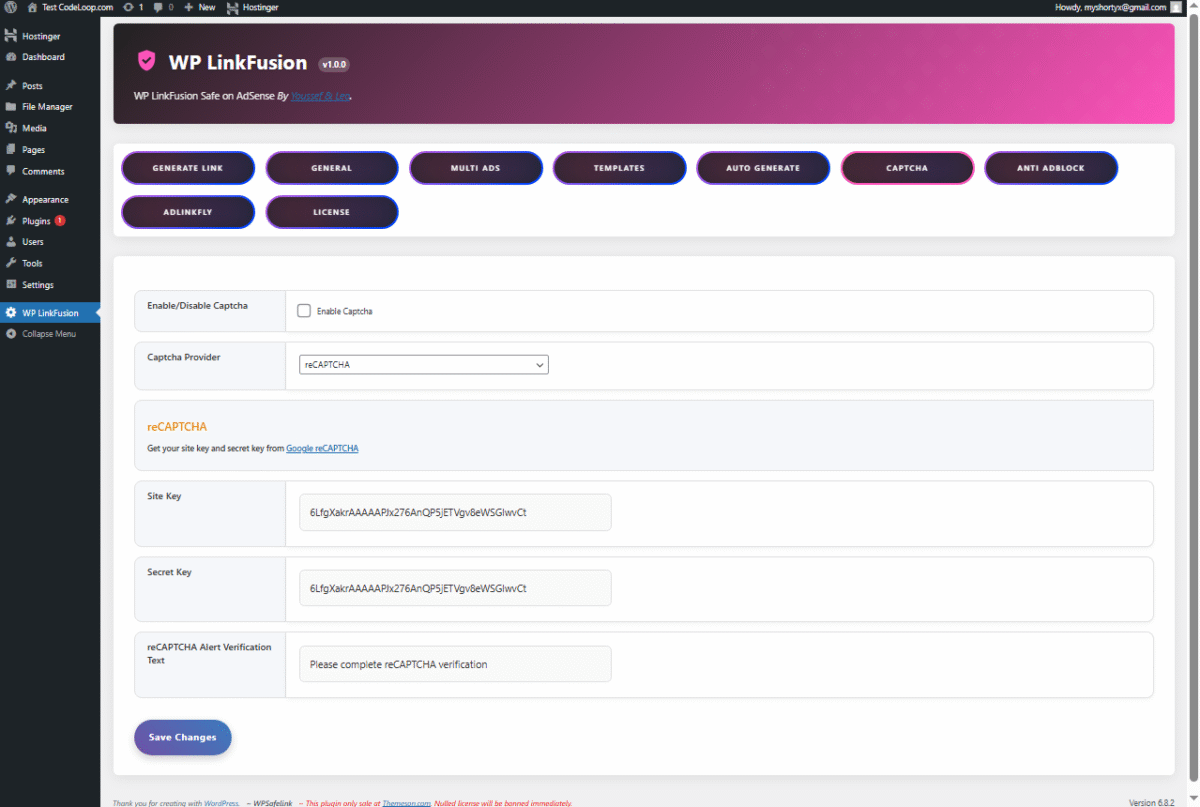Open Settings in the sidebar
The height and width of the screenshot is (807, 1200).
click(50, 285)
